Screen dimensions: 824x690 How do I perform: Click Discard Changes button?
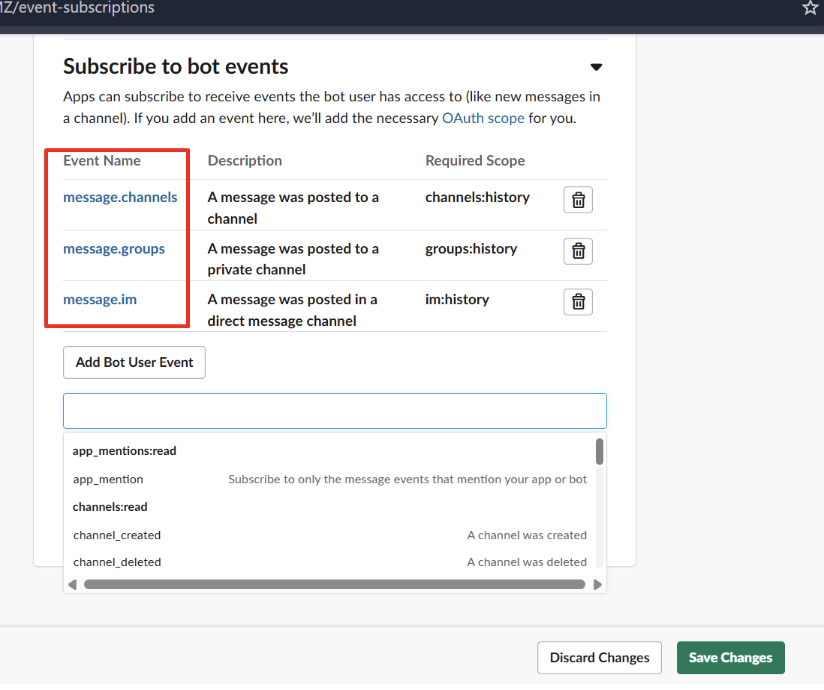(x=599, y=657)
